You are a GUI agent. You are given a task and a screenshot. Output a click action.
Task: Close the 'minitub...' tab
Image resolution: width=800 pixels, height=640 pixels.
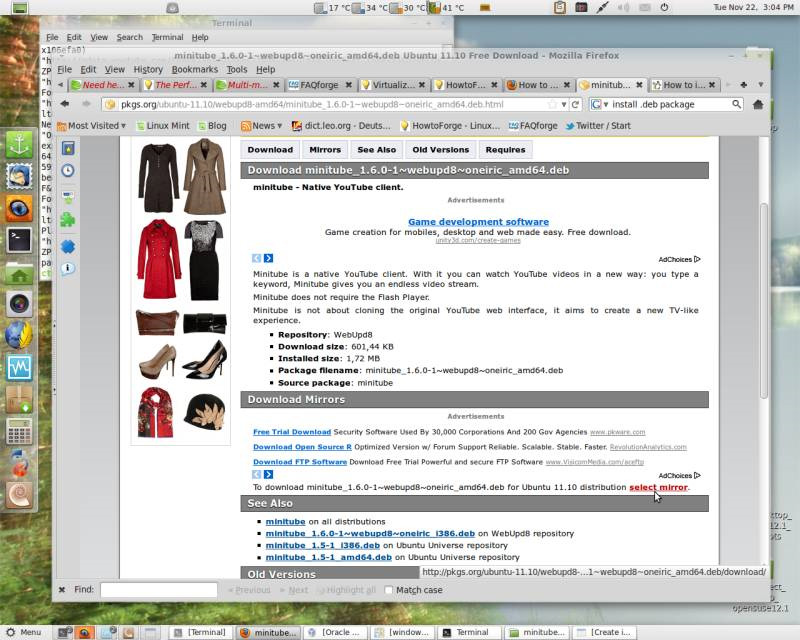[639, 85]
